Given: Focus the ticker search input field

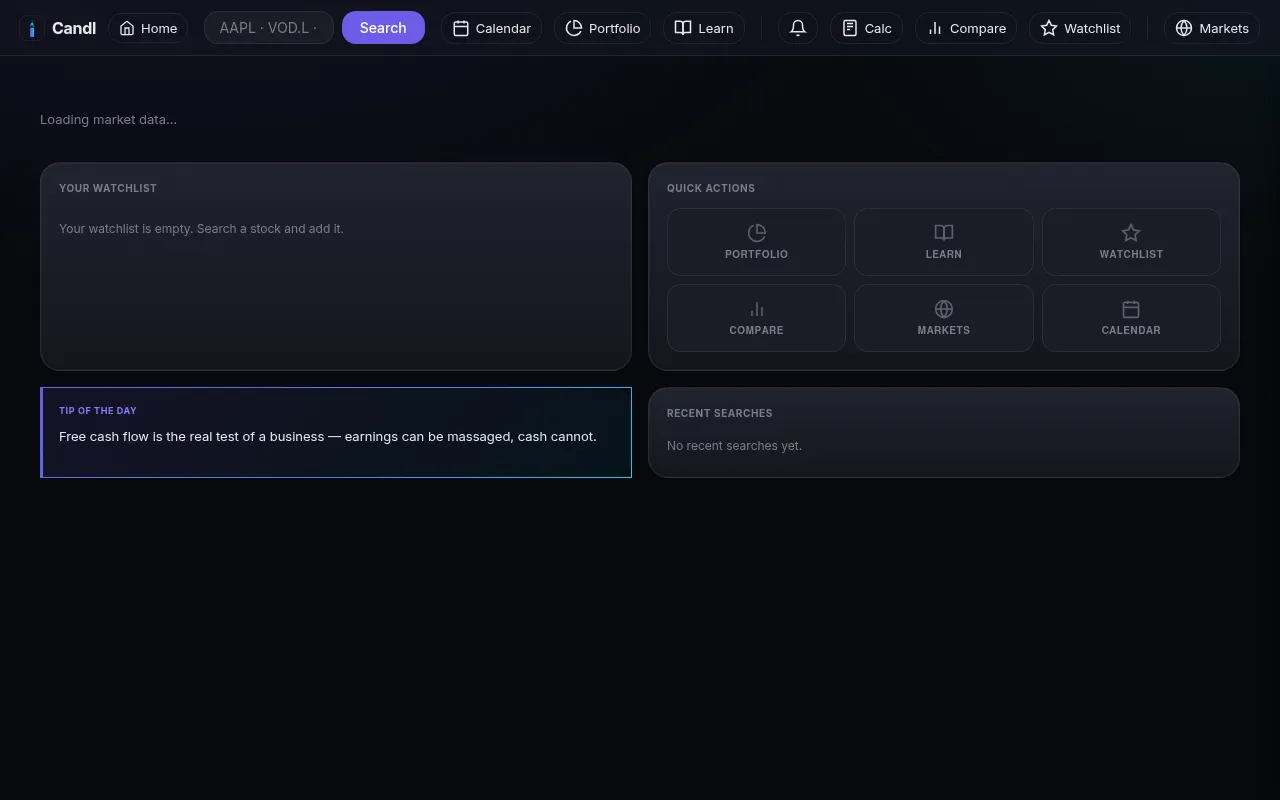Looking at the screenshot, I should tap(268, 28).
